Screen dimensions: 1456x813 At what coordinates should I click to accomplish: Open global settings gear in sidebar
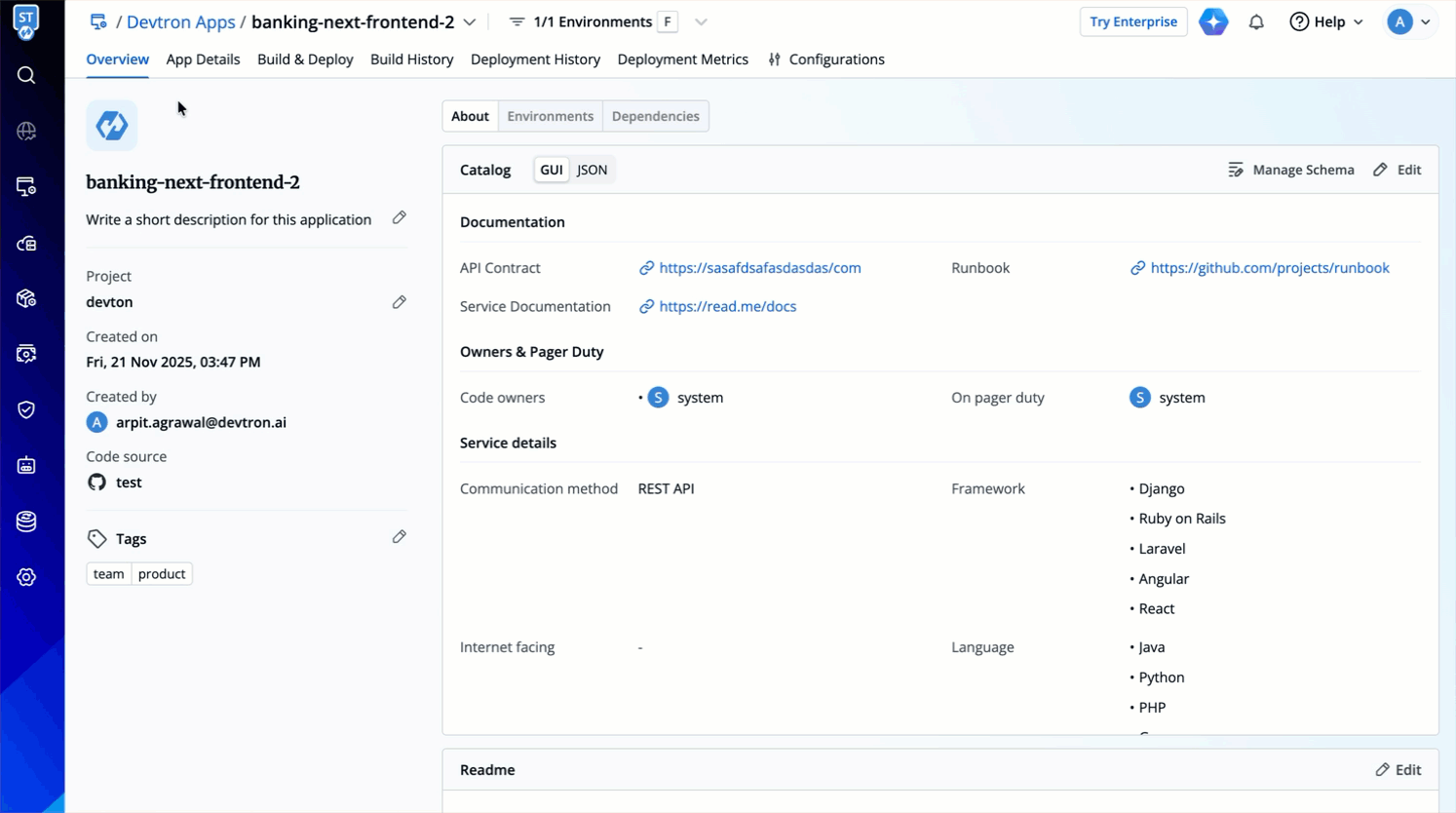(26, 577)
